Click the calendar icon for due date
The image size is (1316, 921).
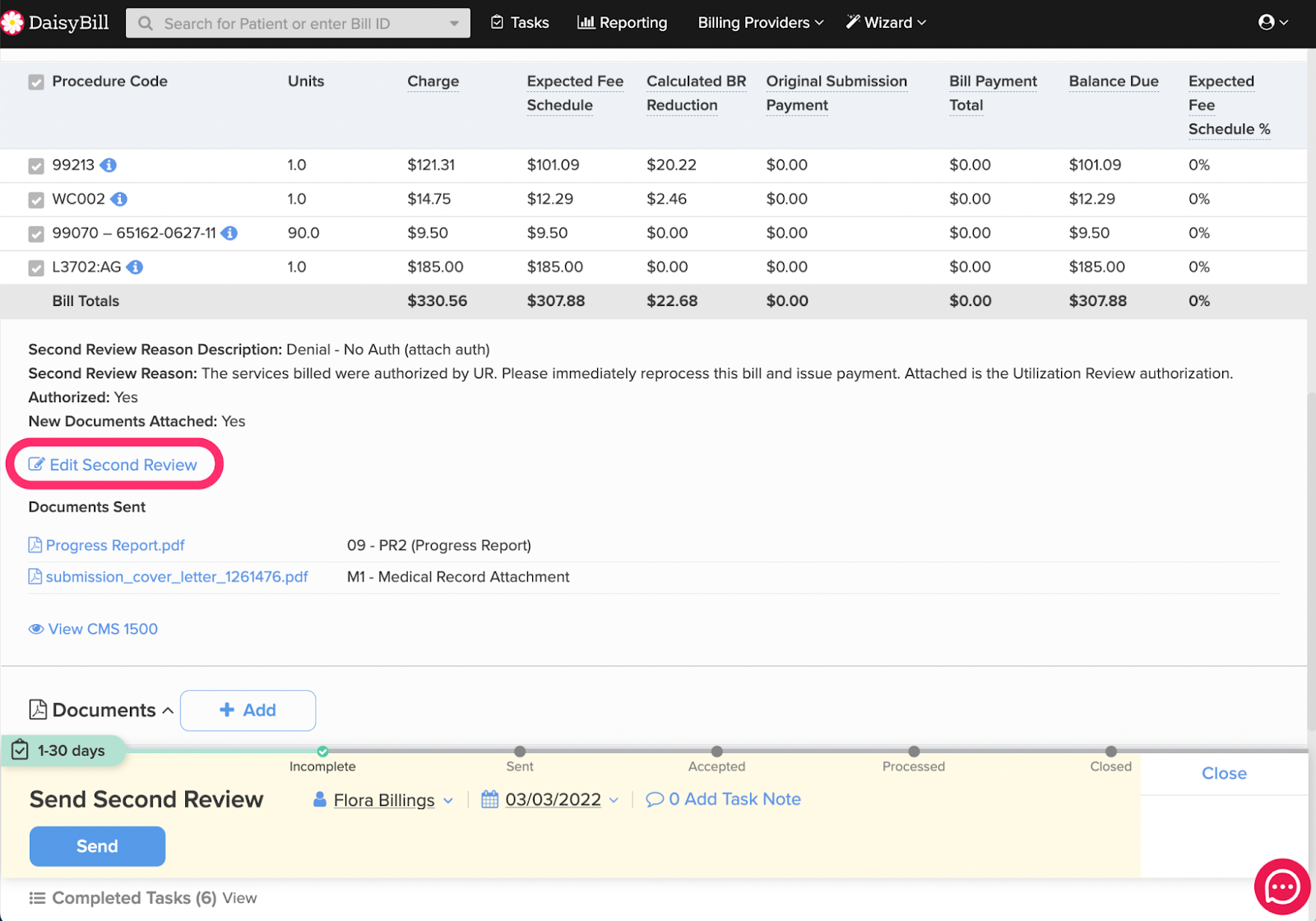click(x=490, y=799)
